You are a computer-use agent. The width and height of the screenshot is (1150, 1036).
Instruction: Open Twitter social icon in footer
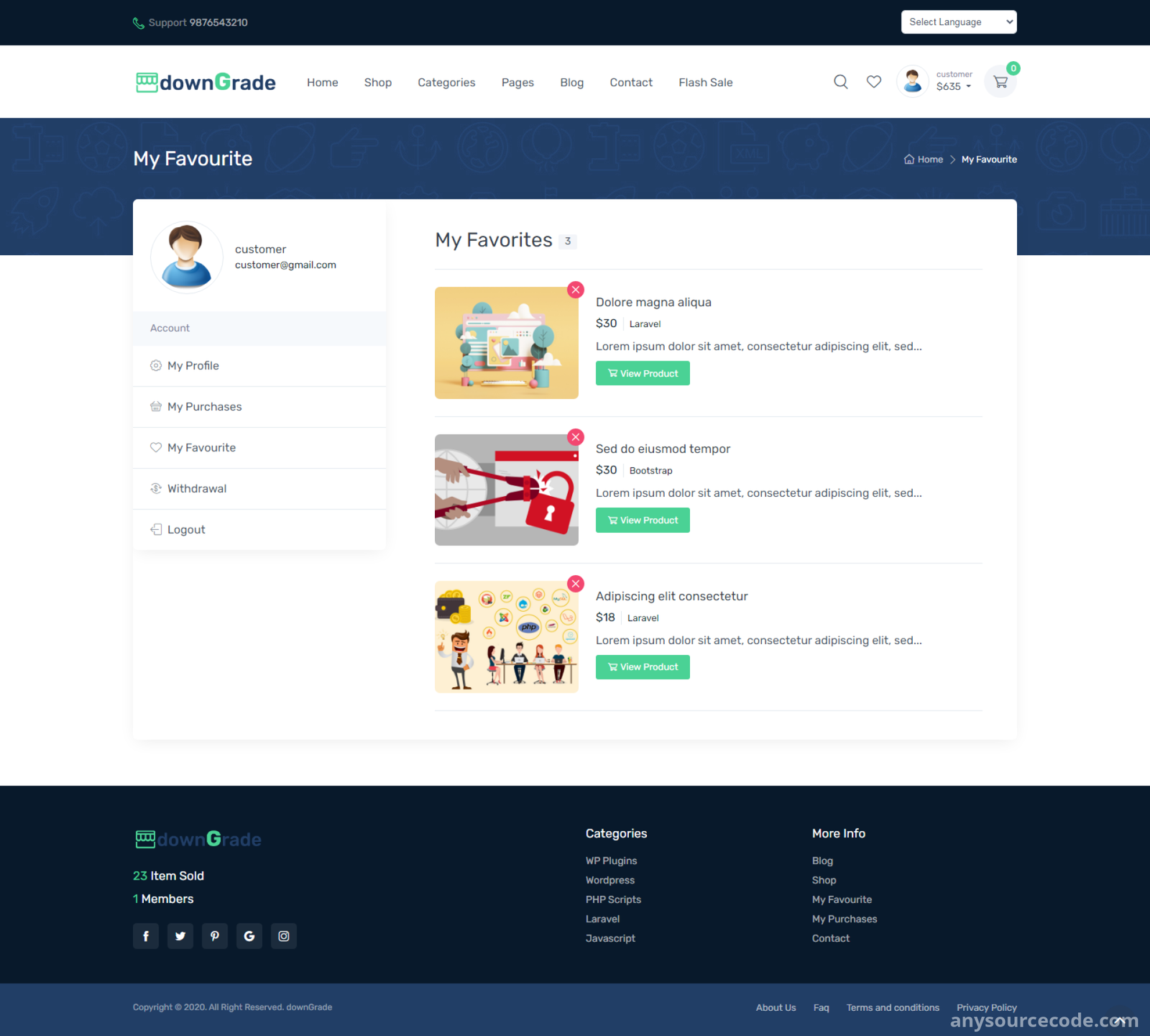point(180,936)
